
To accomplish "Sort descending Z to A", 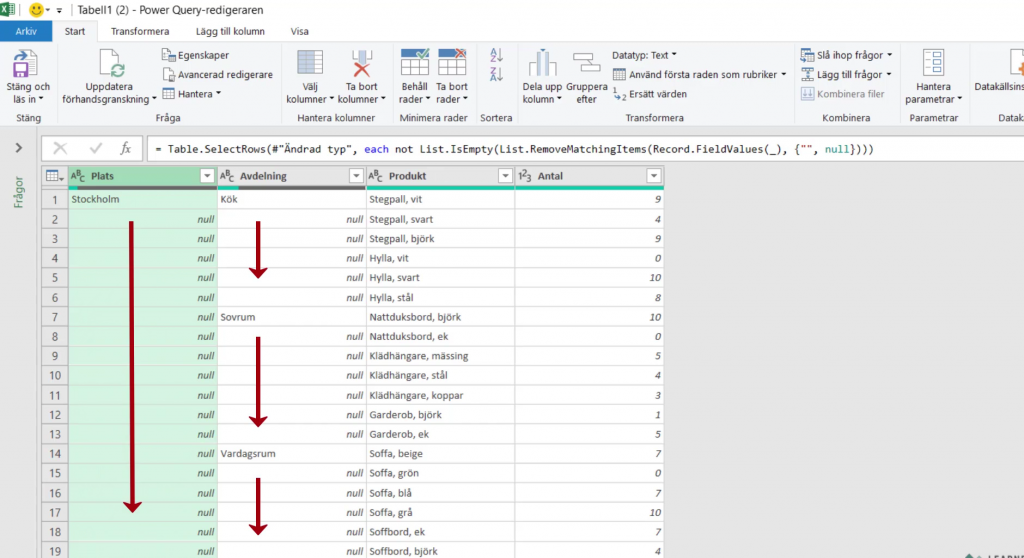I will tap(496, 74).
